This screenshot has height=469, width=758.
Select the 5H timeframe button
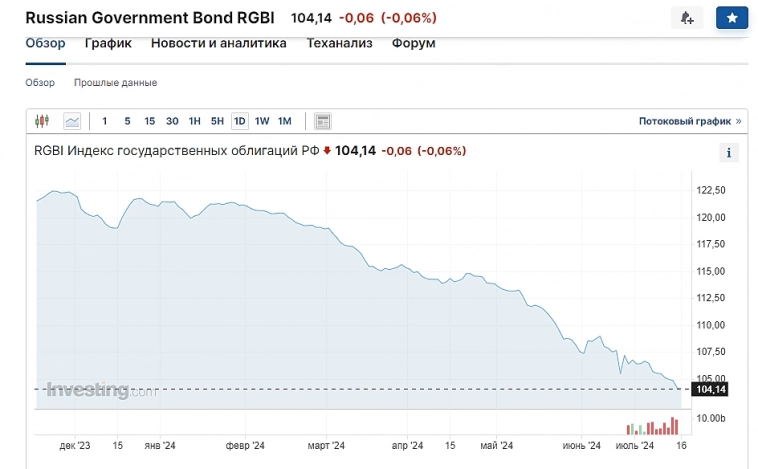pyautogui.click(x=217, y=121)
